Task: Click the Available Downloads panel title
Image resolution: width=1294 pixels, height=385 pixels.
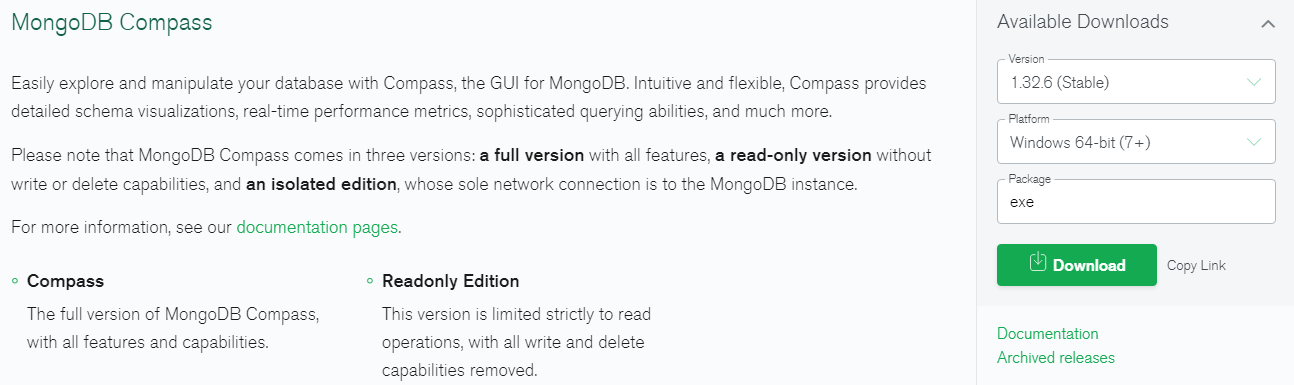Action: (x=1083, y=22)
